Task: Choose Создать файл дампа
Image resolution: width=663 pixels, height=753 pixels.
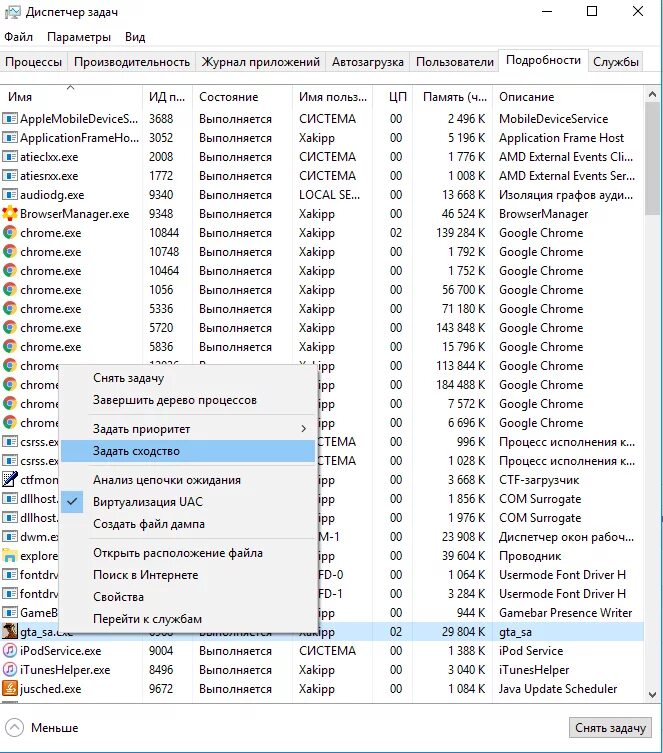Action: coord(188,524)
